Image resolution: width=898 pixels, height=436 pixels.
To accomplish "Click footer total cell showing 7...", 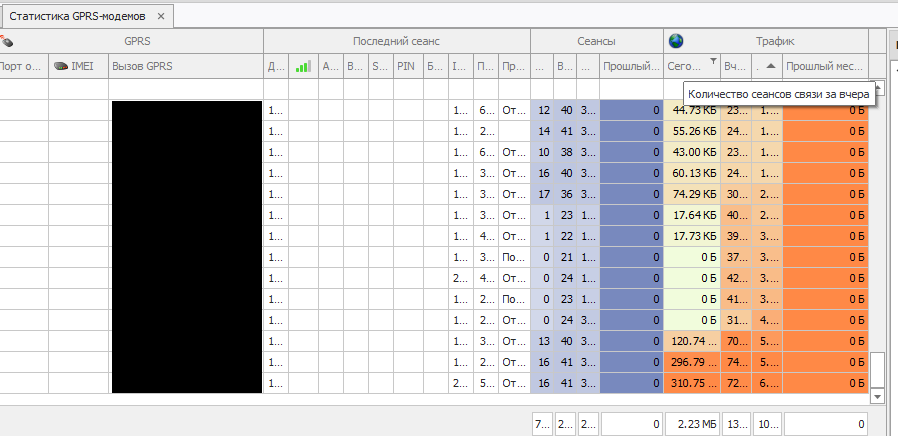I will coord(542,424).
